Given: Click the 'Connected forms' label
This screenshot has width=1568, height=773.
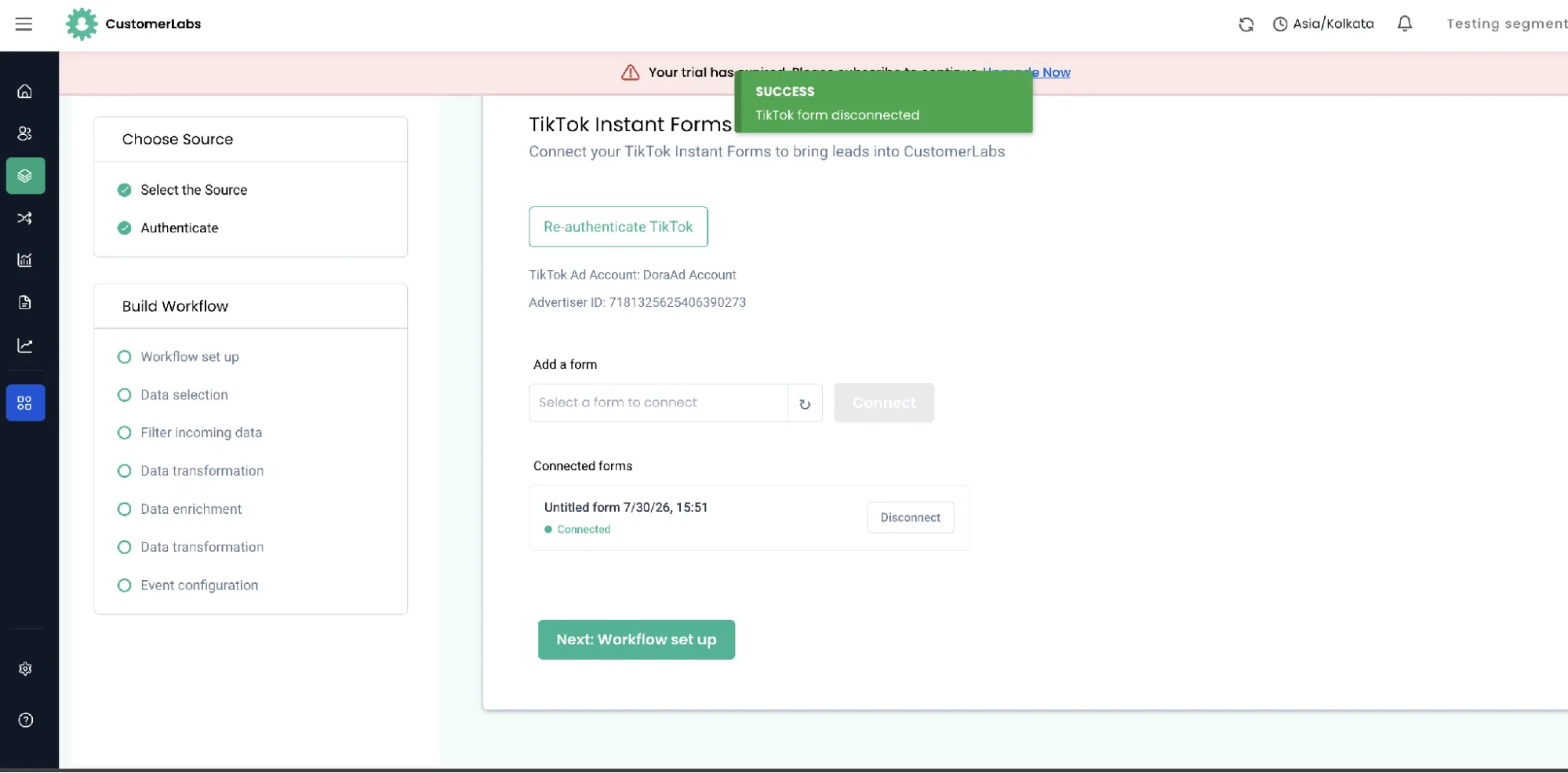Looking at the screenshot, I should click(x=583, y=466).
